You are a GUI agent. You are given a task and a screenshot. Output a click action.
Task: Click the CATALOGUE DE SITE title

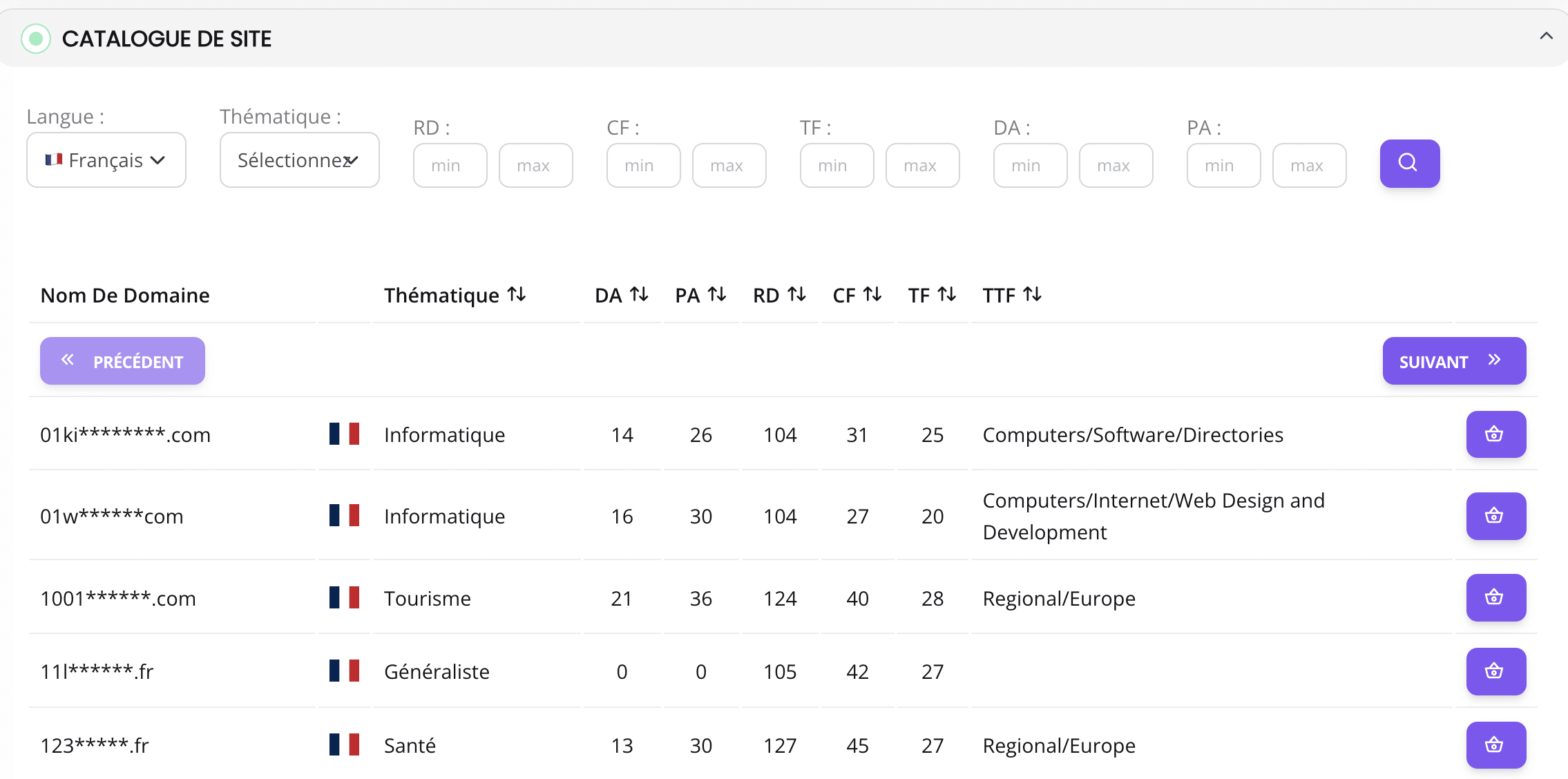tap(166, 39)
